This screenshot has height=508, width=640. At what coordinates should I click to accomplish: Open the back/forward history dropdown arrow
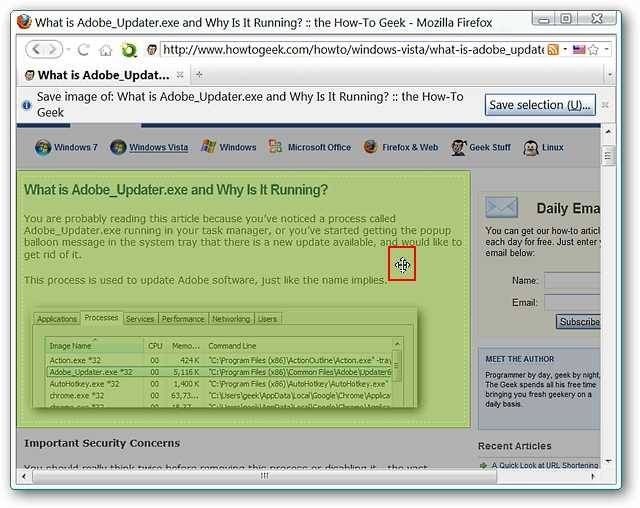click(x=68, y=50)
